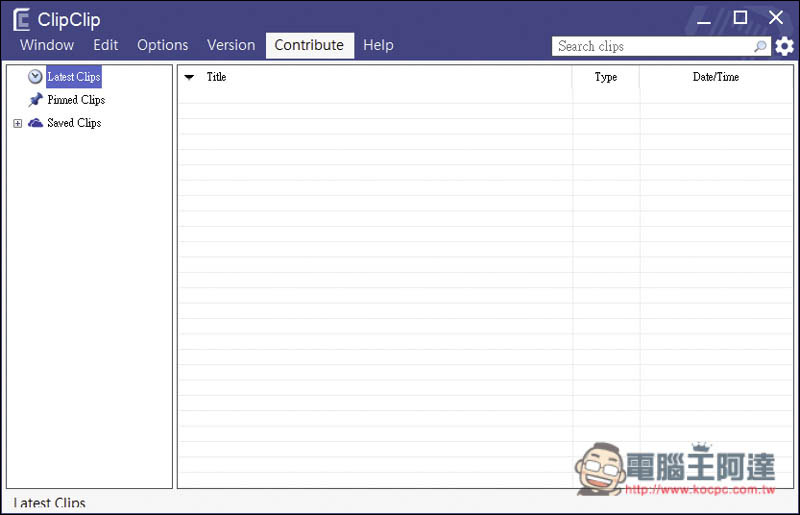Toggle sort arrow beside Title column
This screenshot has width=800, height=515.
point(189,77)
